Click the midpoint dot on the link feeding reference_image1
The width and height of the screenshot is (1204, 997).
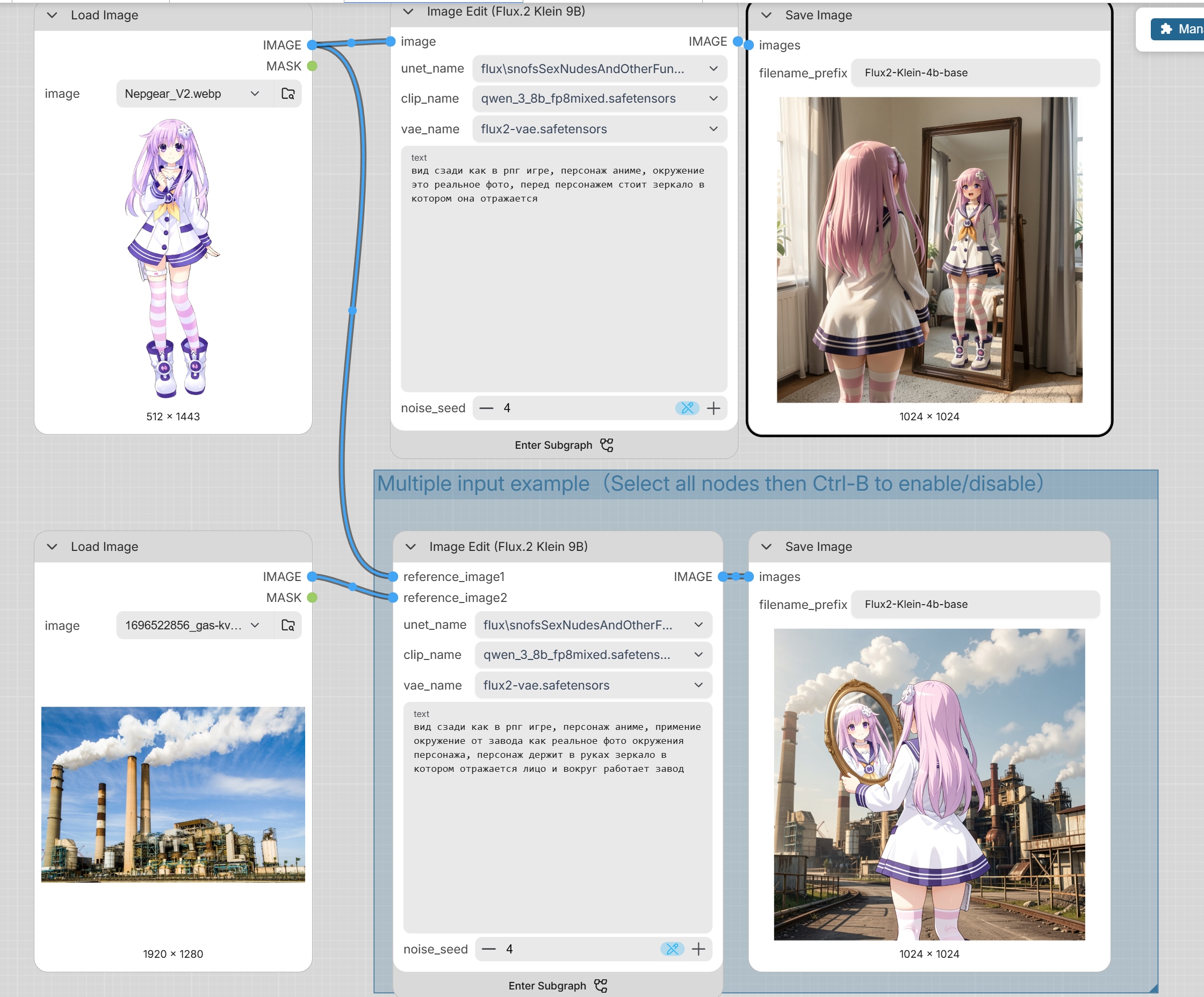(x=352, y=310)
